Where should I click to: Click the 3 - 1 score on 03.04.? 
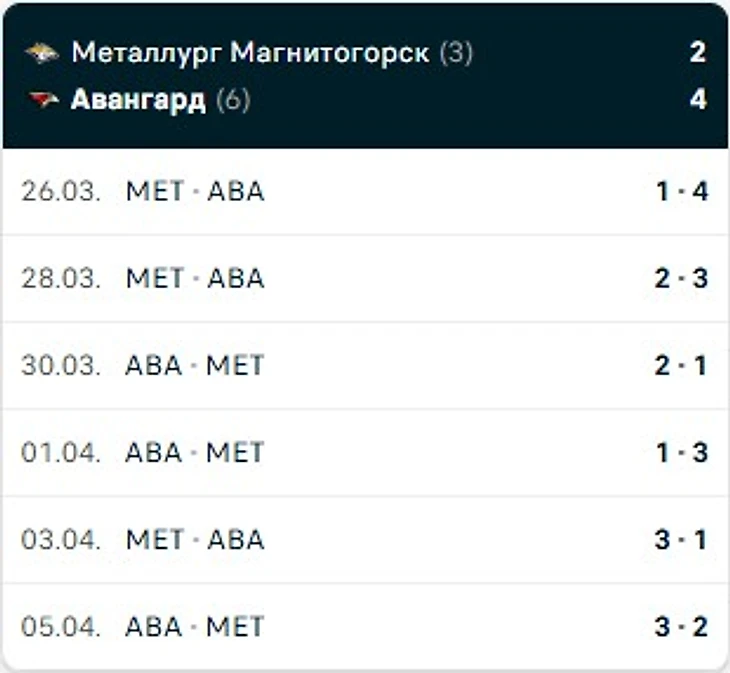681,539
